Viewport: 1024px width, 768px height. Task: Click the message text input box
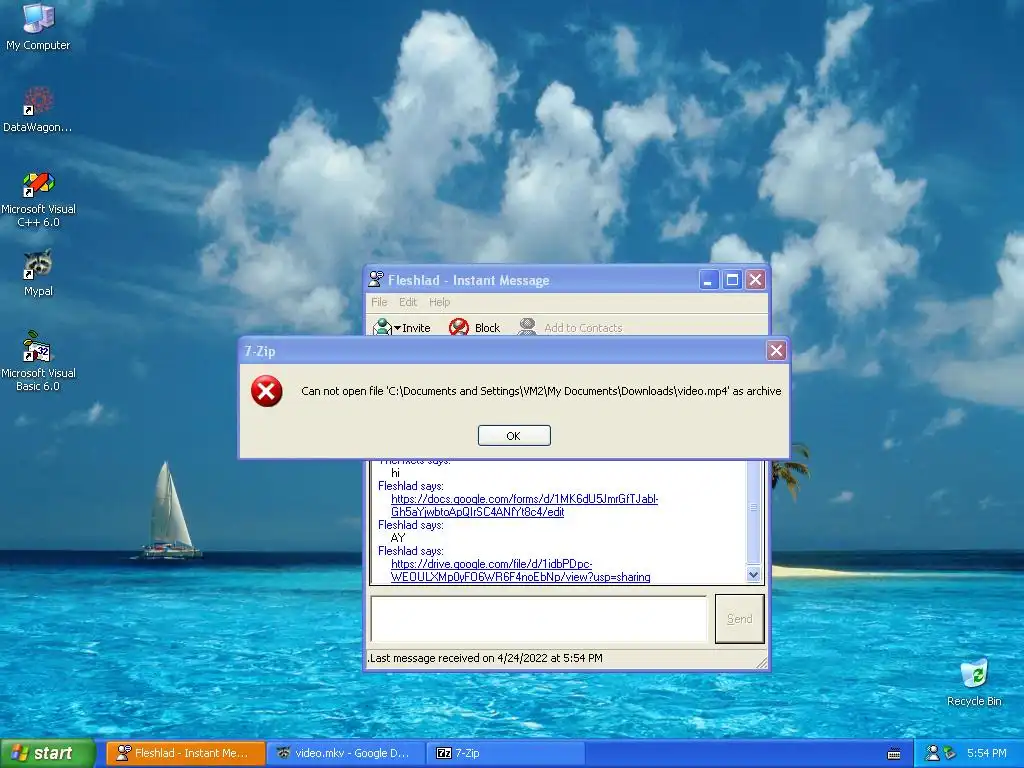tap(539, 618)
